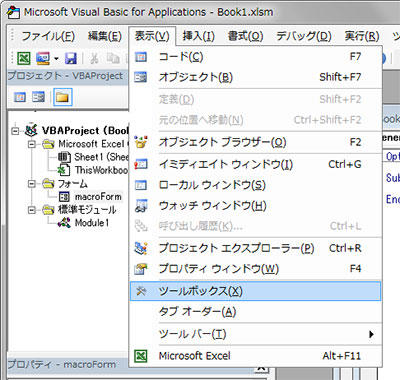Collapse the フォーム folder node
The width and height of the screenshot is (400, 380).
point(32,184)
